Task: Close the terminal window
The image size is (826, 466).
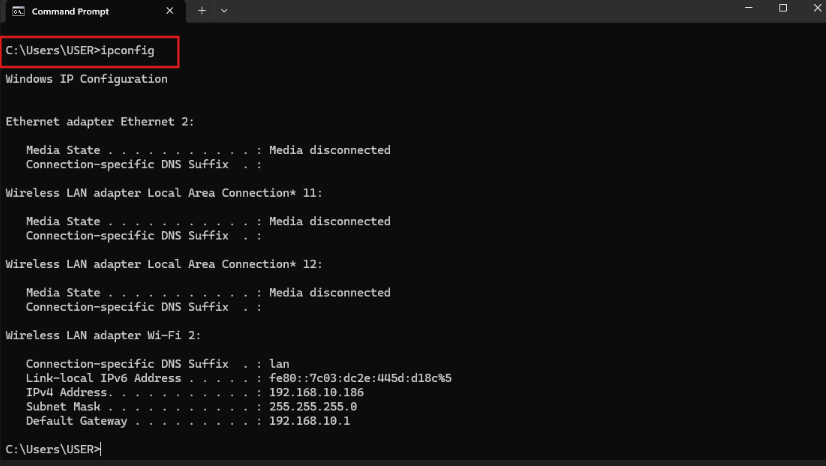Action: click(814, 8)
